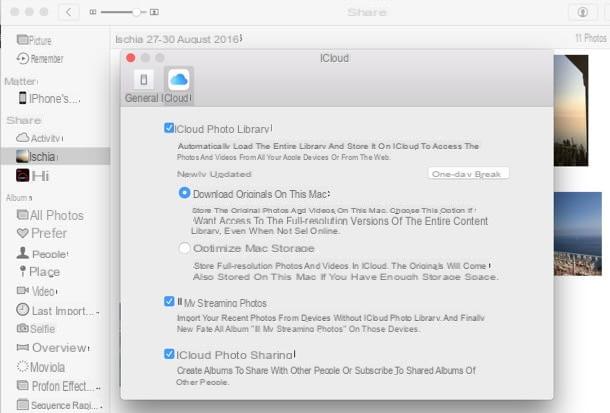Select the Ischia shared album thumbnail
This screenshot has height=413, width=610.
tap(22, 156)
